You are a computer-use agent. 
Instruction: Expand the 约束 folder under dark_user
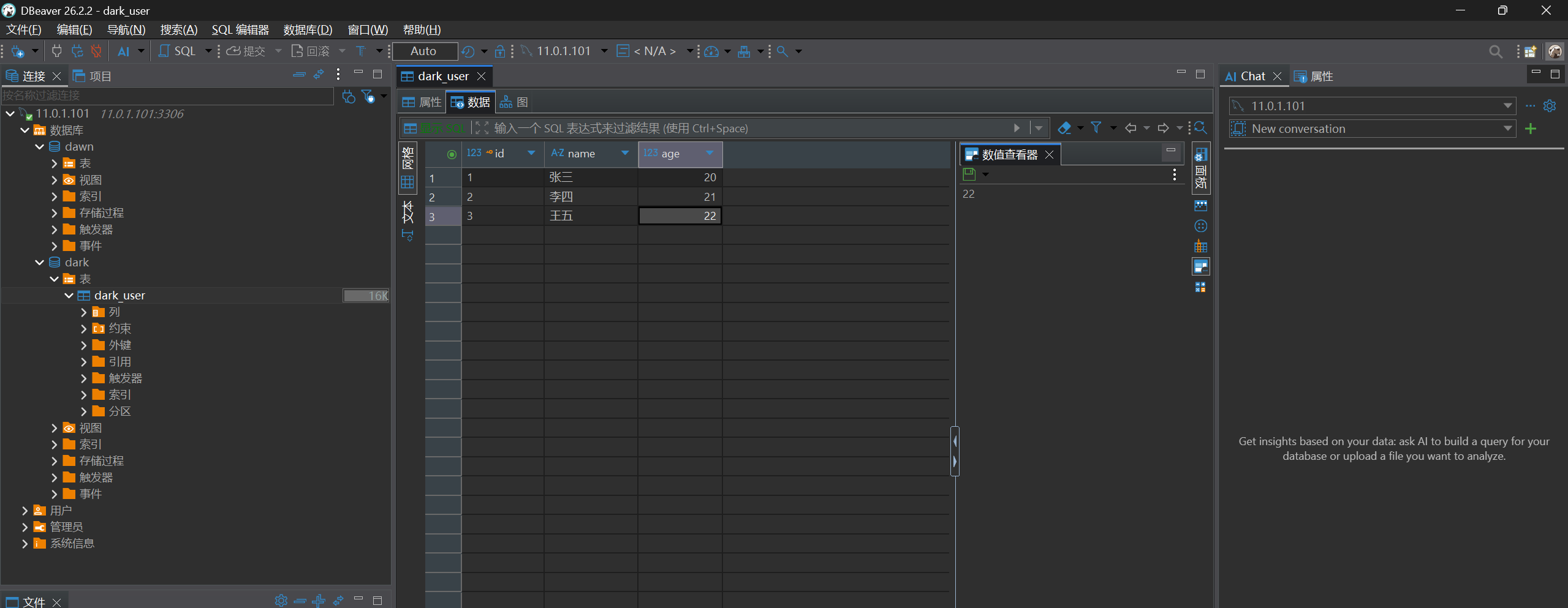(84, 329)
